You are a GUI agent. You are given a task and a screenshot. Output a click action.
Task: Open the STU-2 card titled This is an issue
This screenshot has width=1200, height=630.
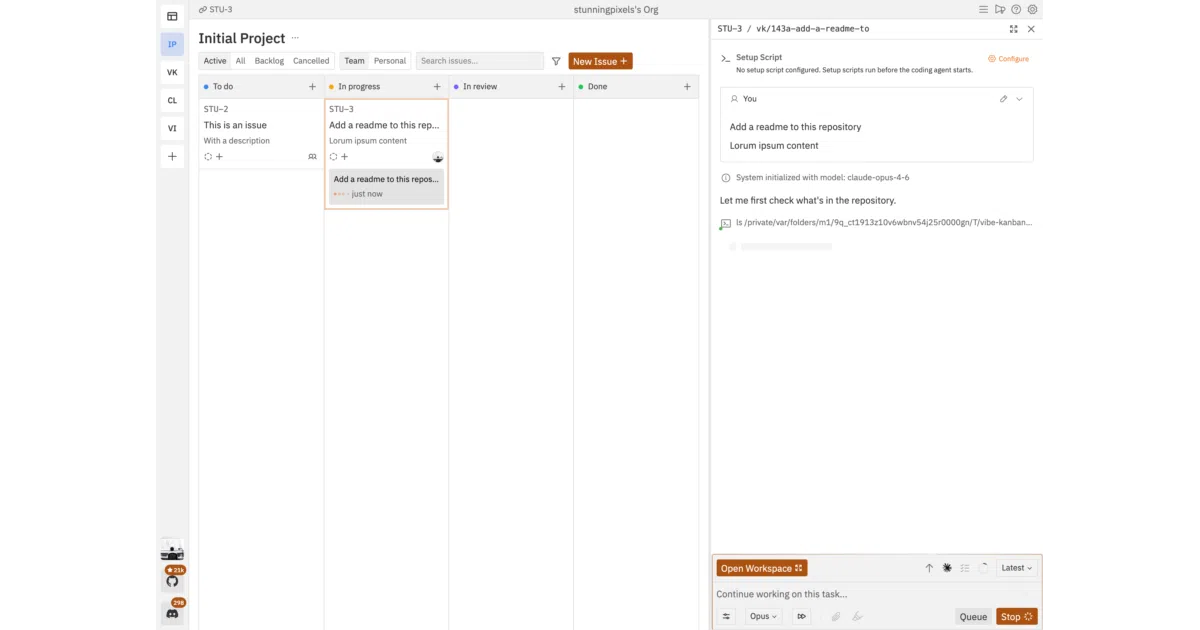pos(261,133)
